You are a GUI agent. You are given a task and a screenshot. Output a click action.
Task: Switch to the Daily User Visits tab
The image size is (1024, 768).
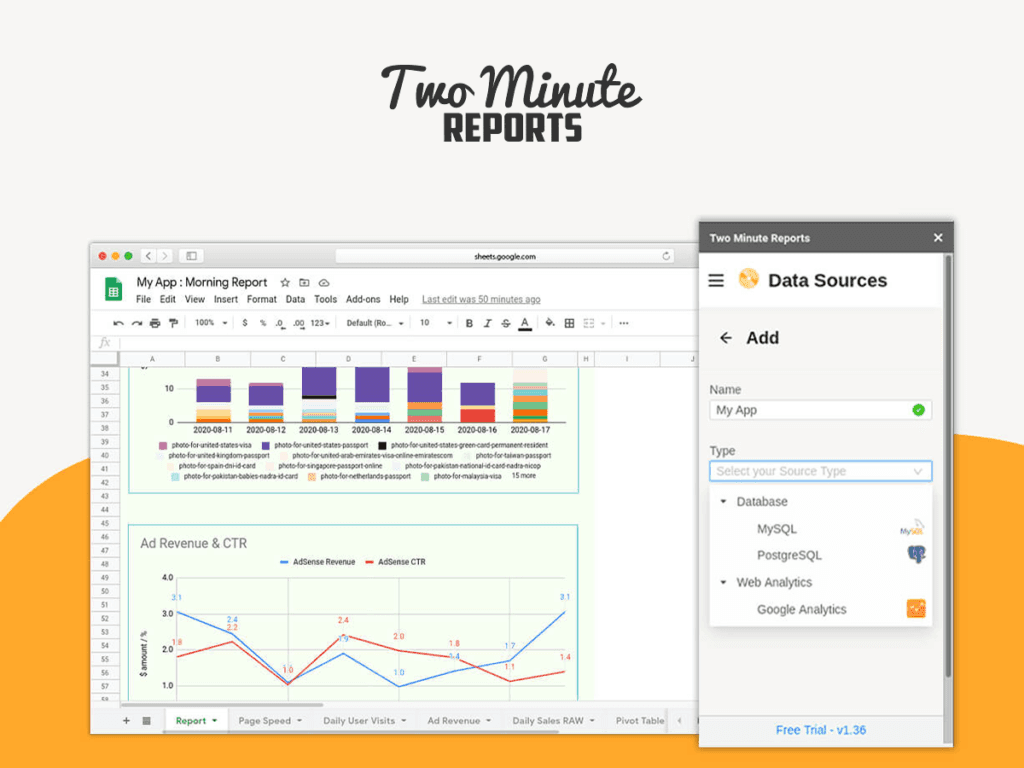359,721
